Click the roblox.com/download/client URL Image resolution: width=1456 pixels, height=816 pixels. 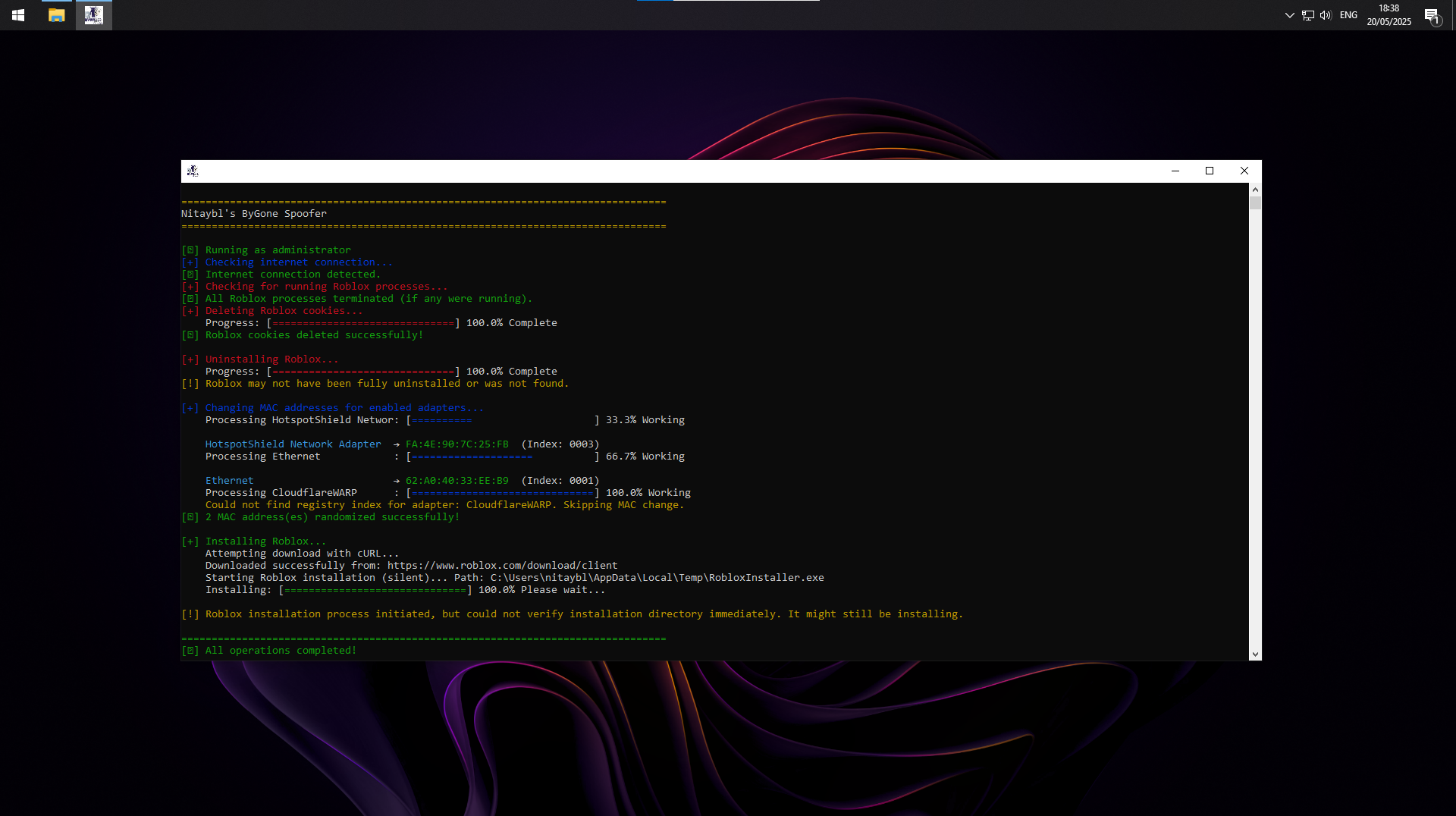coord(503,566)
